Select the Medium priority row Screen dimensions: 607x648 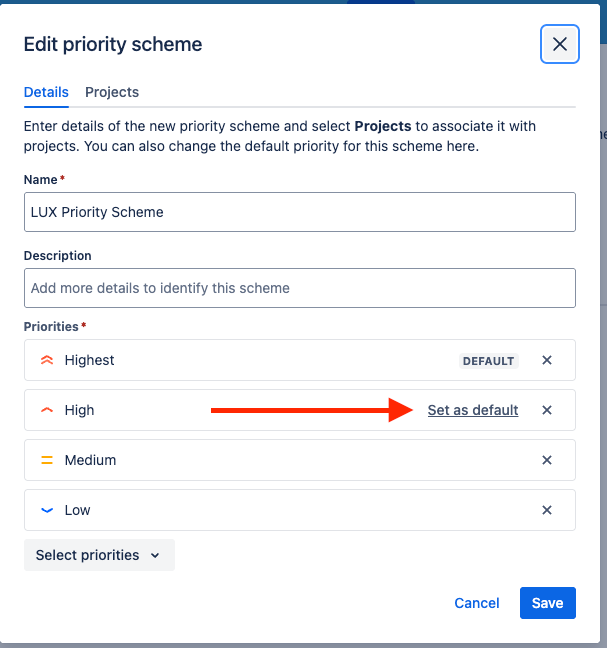pos(300,460)
